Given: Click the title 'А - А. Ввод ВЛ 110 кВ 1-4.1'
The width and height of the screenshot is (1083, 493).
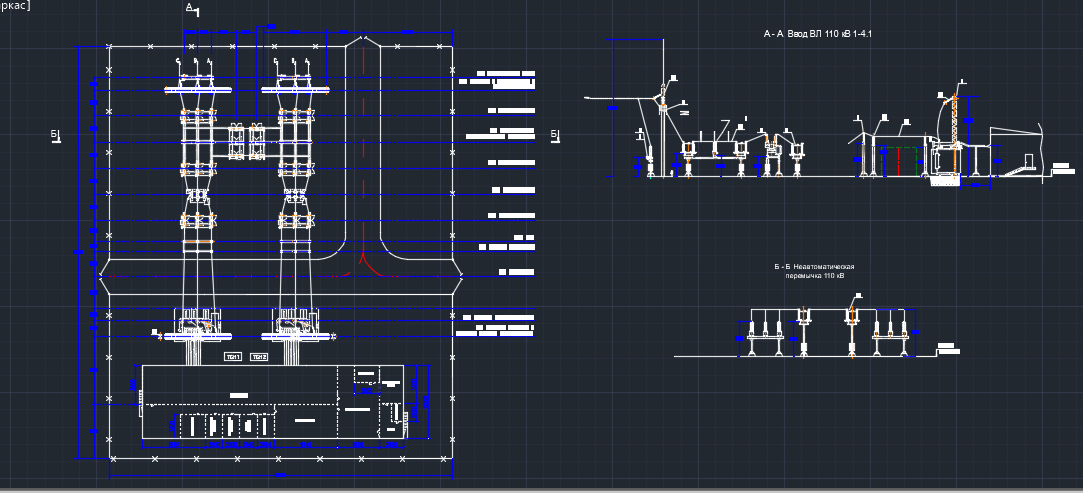Looking at the screenshot, I should click(818, 34).
